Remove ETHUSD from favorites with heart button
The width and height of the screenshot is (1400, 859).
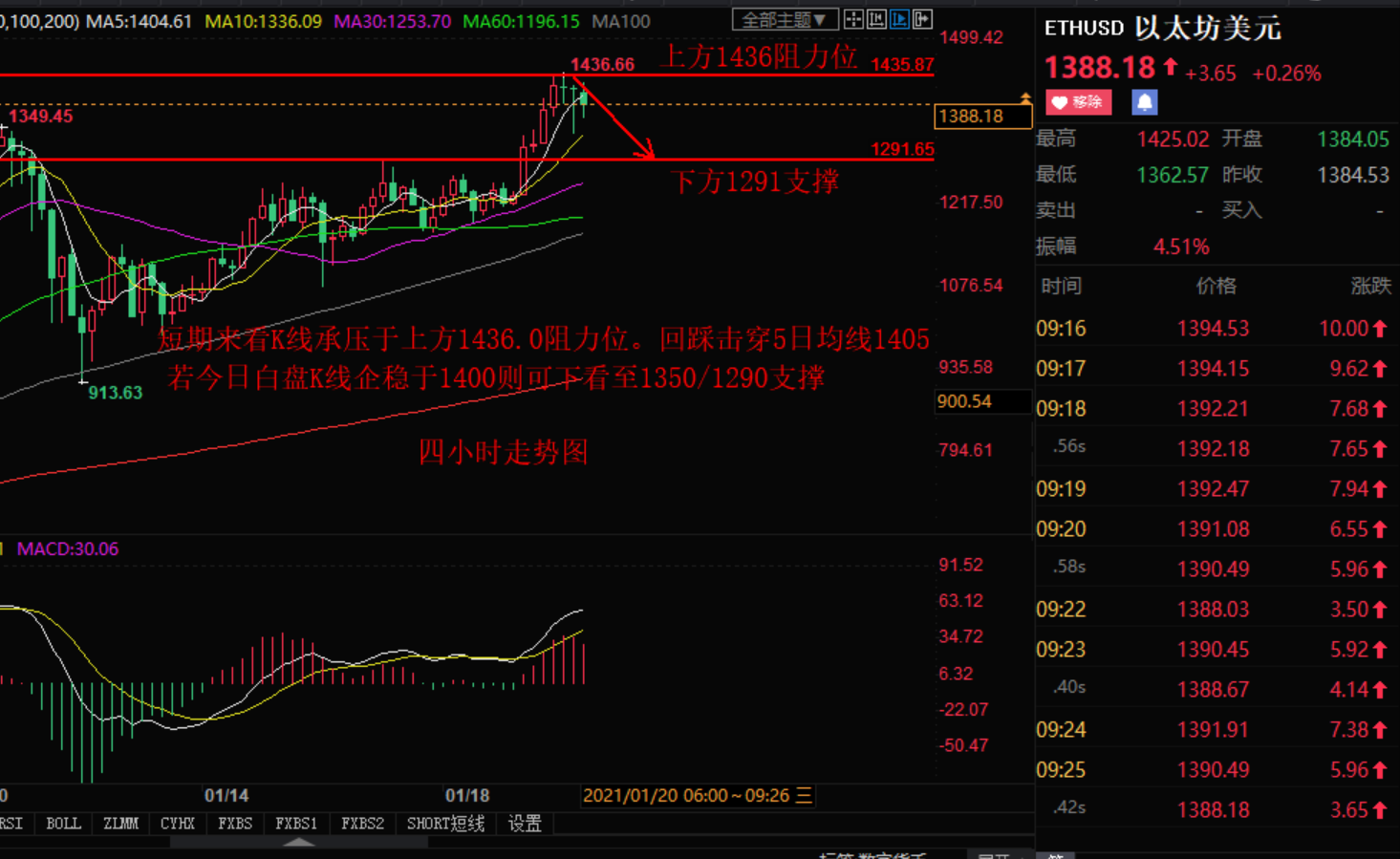(1078, 102)
